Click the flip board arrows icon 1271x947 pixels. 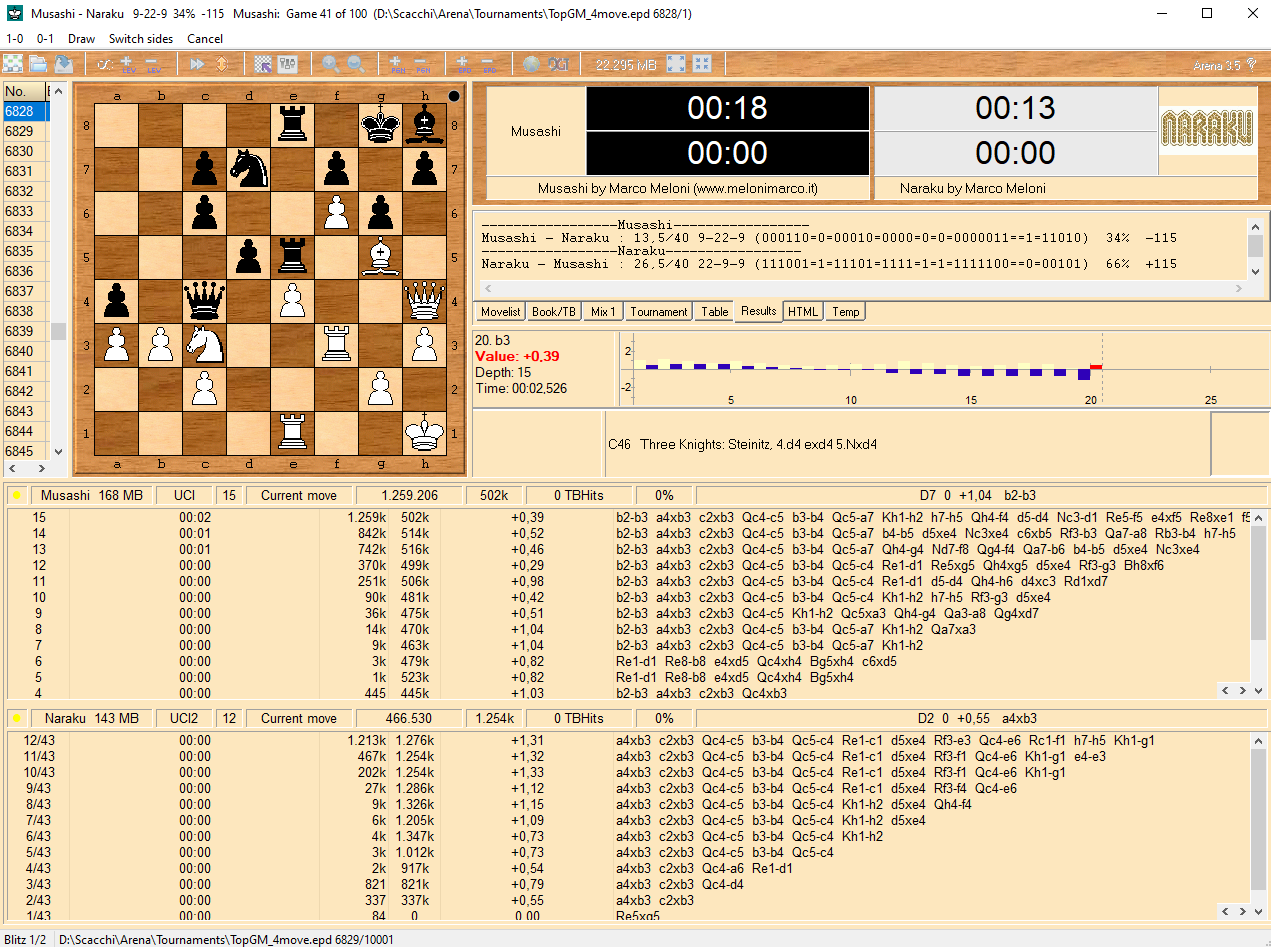point(221,64)
